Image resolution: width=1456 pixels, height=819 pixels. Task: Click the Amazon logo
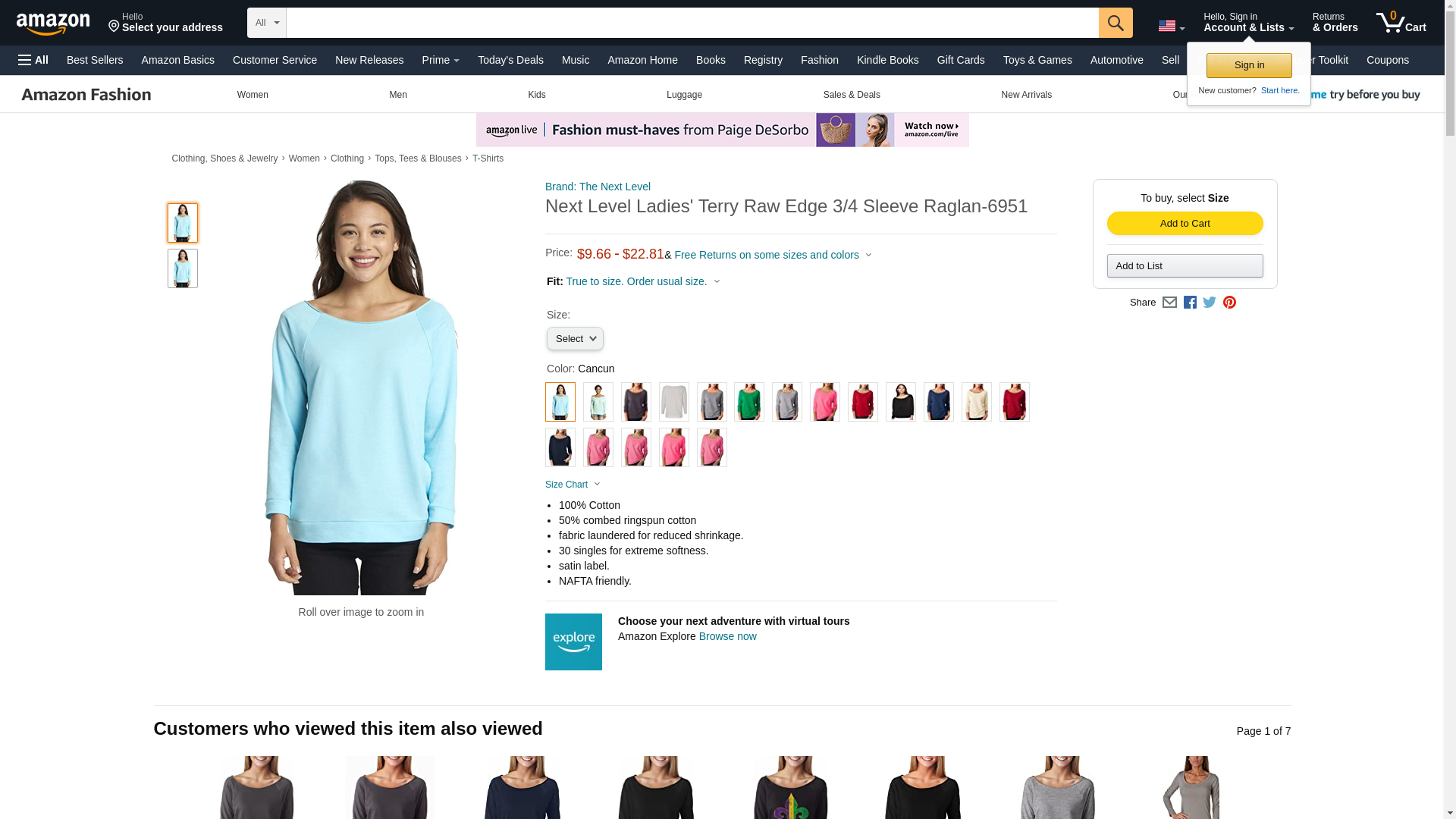[x=53, y=24]
